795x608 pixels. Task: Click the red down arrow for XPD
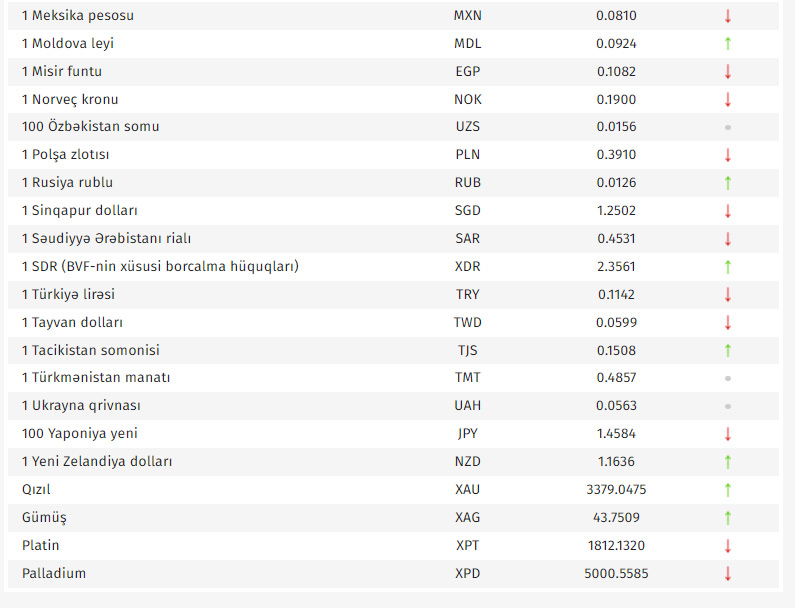tap(728, 574)
